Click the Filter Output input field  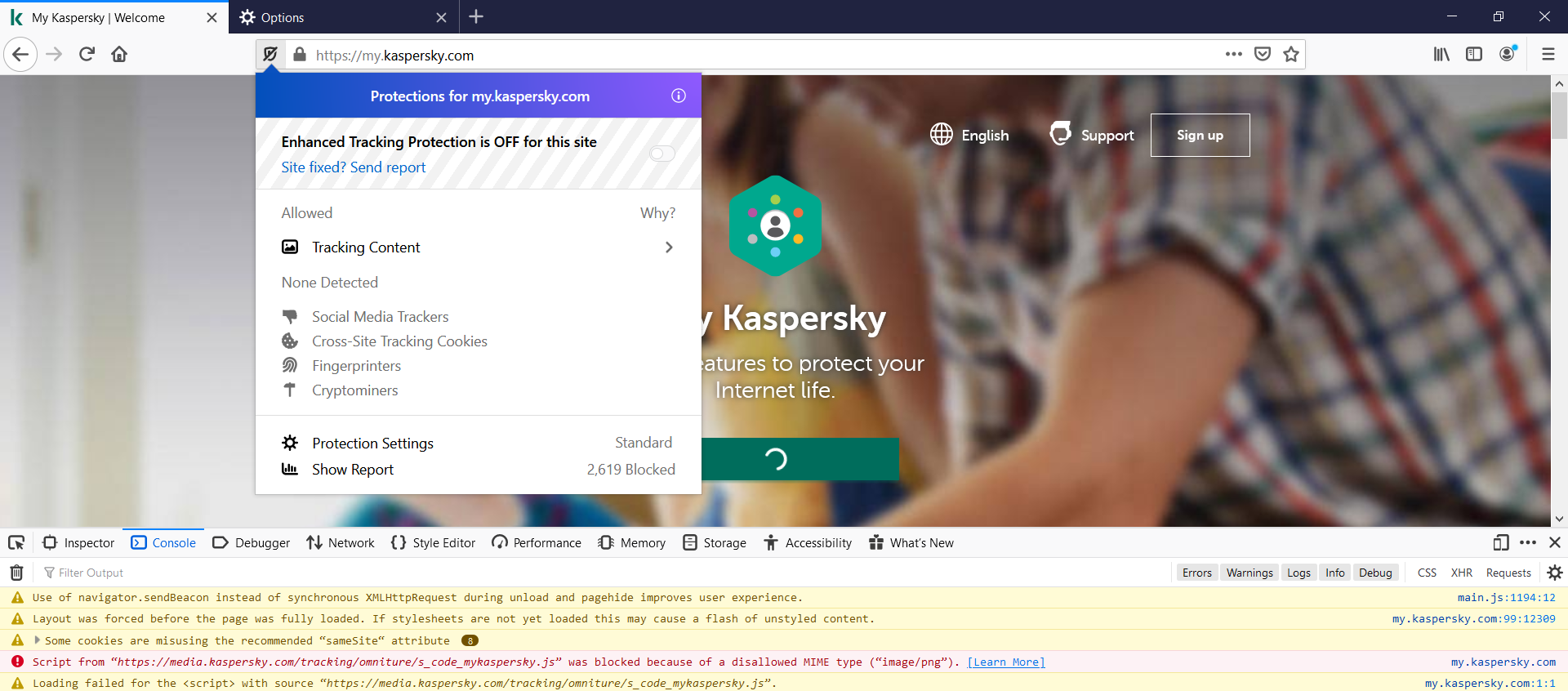click(604, 573)
